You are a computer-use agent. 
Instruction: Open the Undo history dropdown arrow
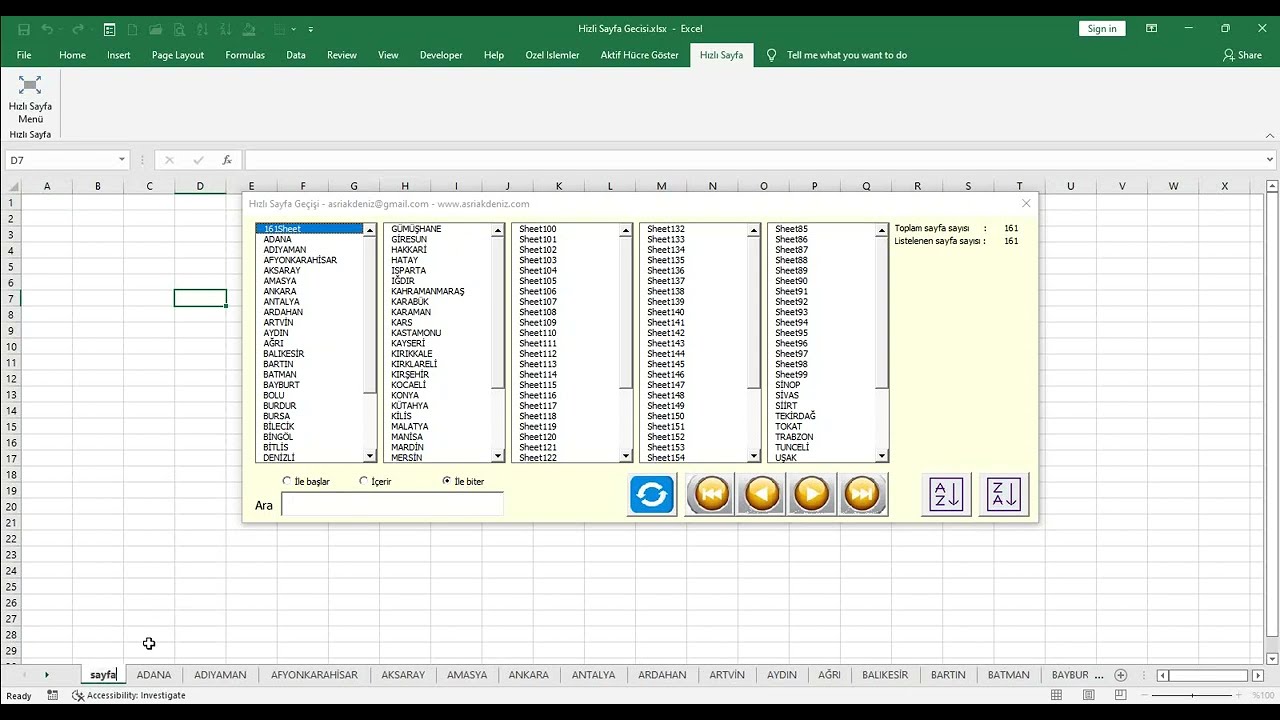(61, 29)
